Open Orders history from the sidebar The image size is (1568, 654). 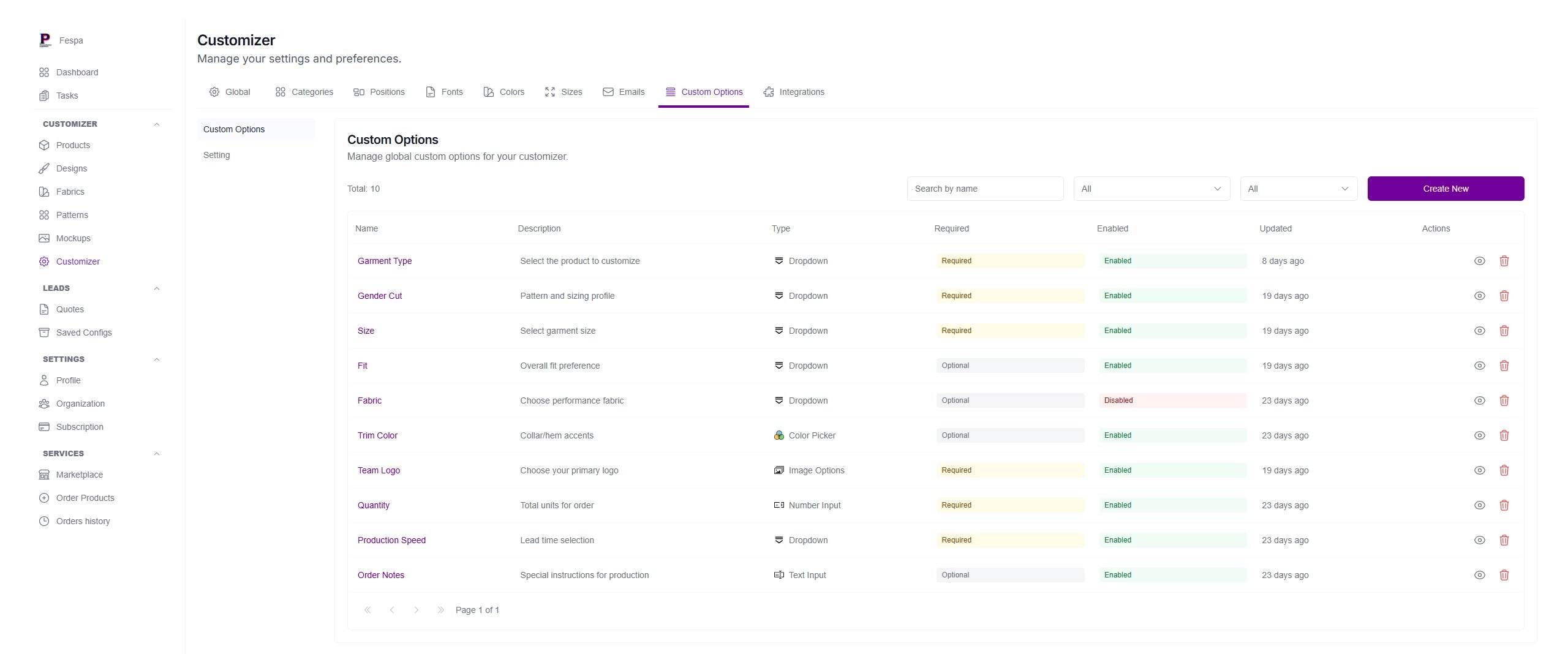point(82,521)
